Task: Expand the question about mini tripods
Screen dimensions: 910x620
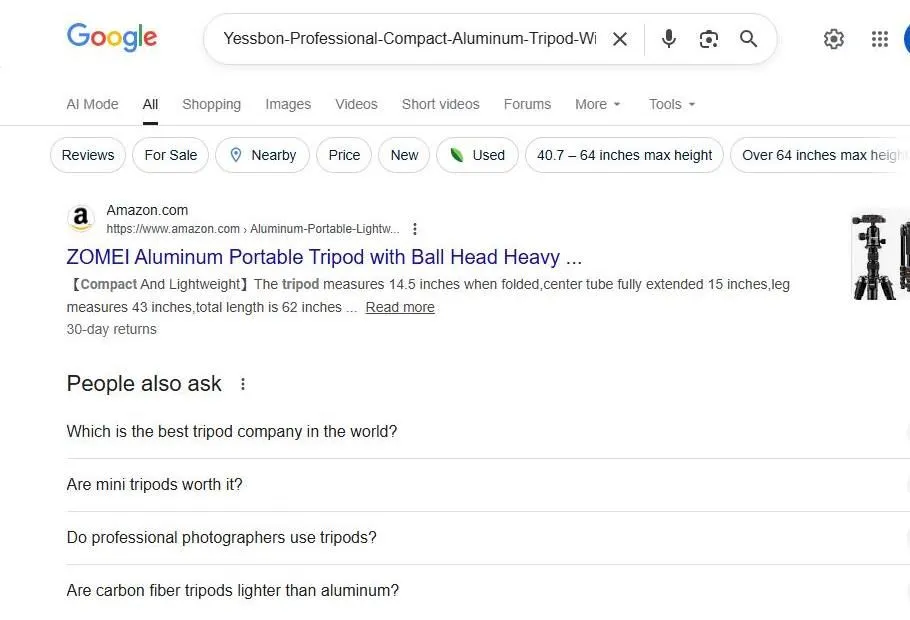Action: click(x=154, y=484)
